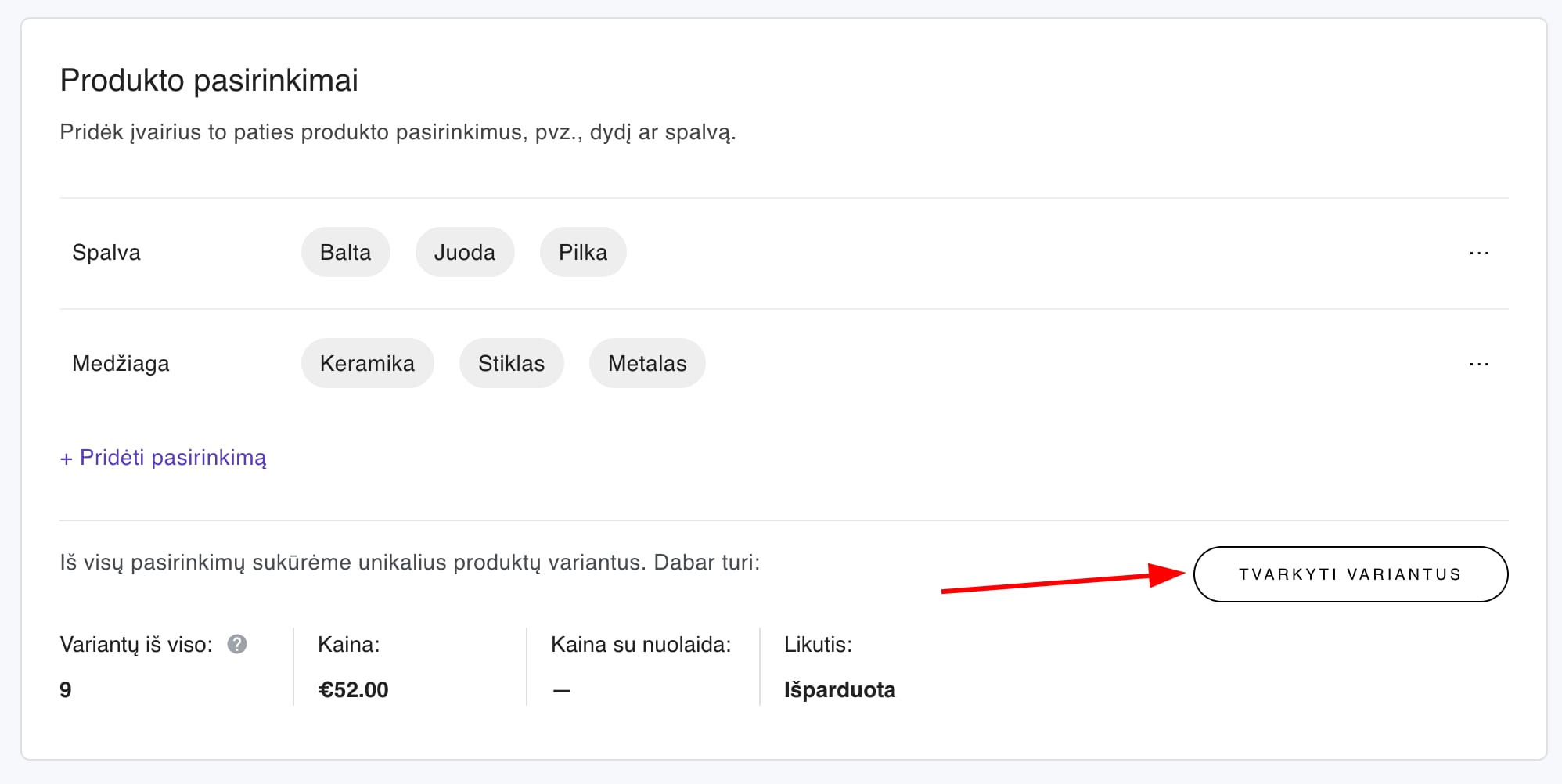Select the Balta color chip
Screen dimensions: 1562x784
click(x=345, y=253)
